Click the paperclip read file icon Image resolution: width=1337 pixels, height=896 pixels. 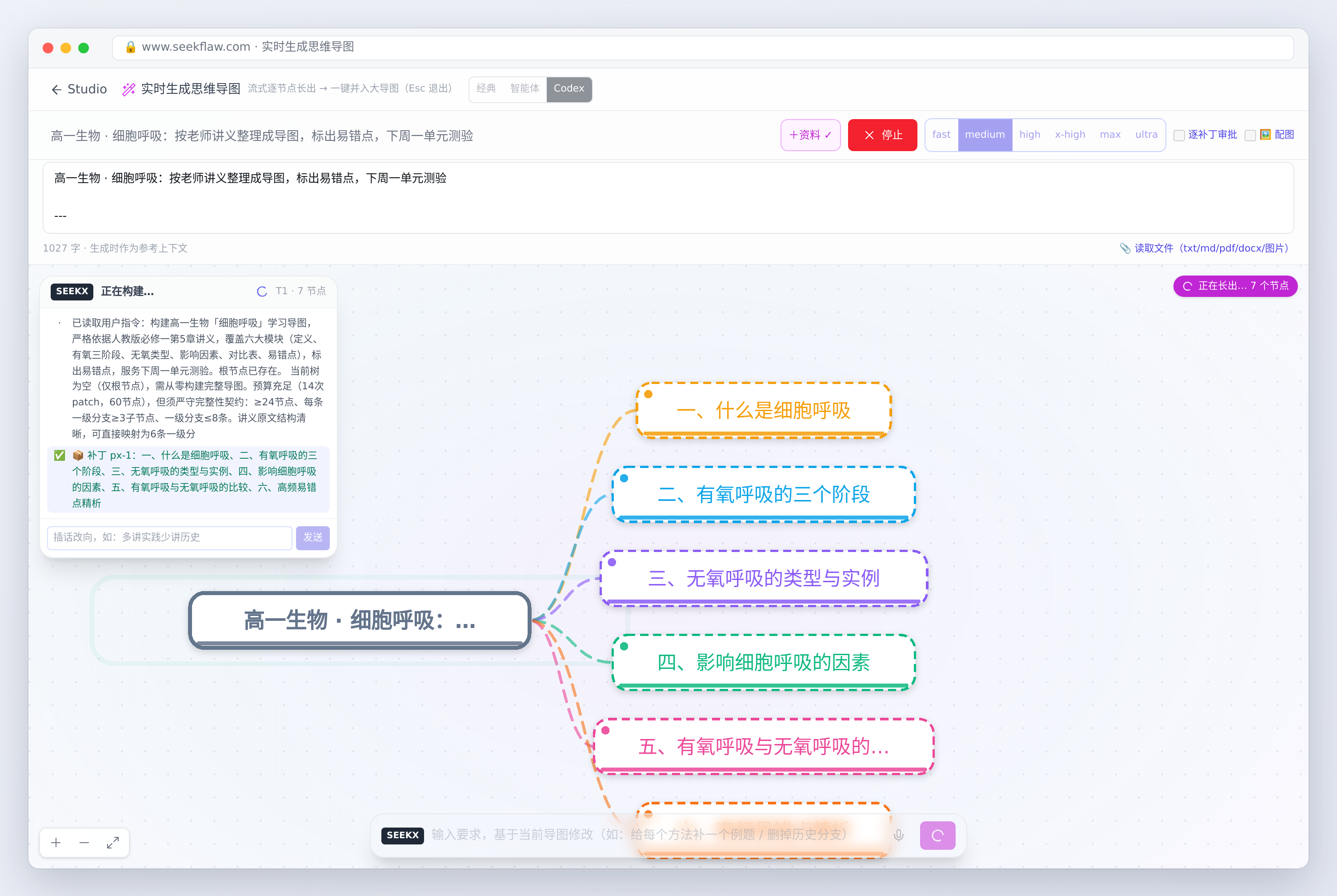point(1125,248)
